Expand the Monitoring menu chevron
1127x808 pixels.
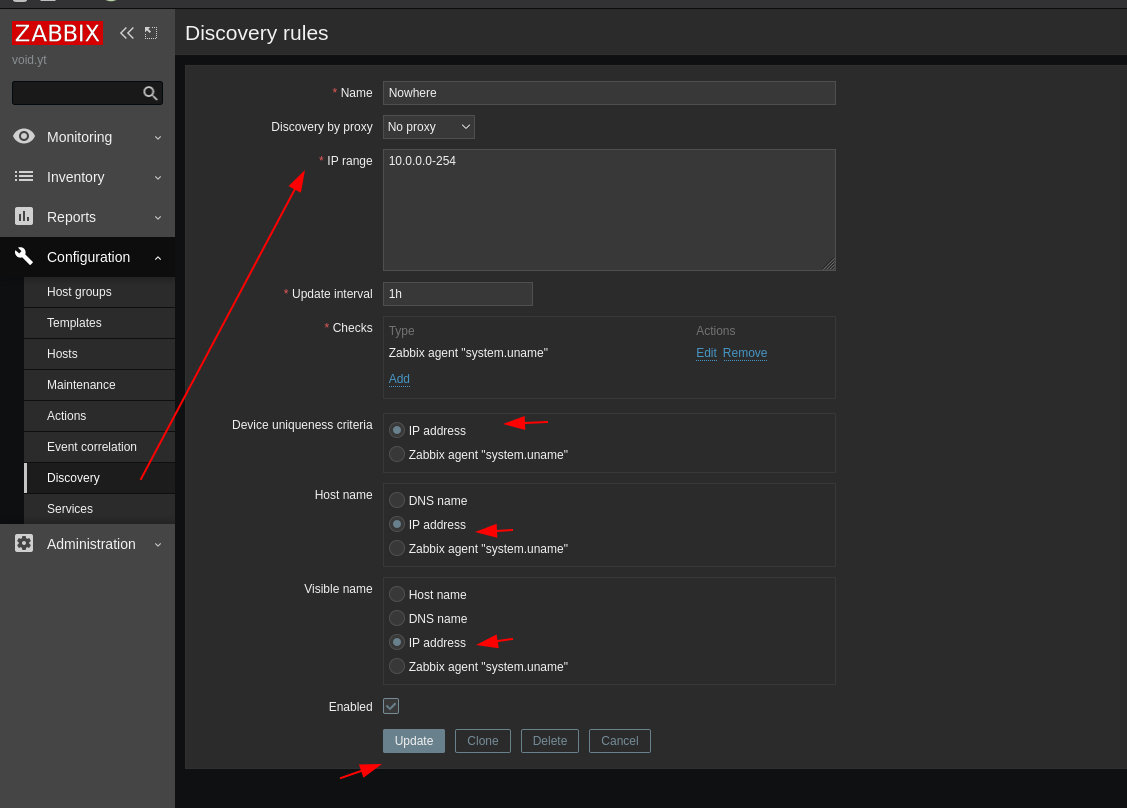[158, 137]
